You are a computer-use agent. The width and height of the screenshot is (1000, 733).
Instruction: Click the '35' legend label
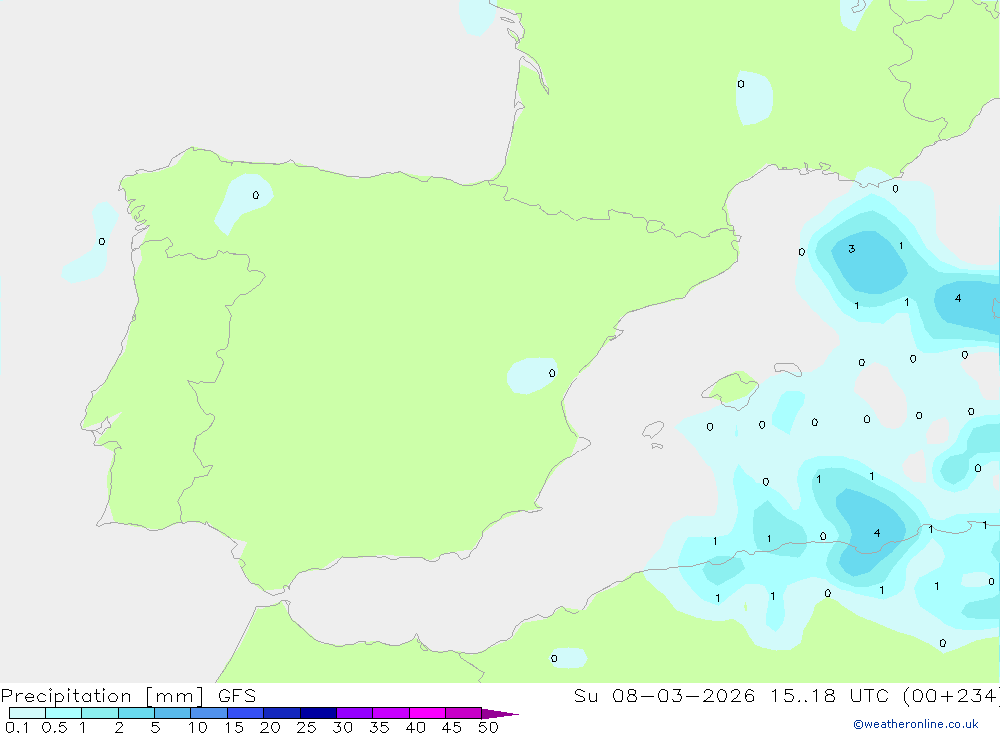tap(379, 727)
